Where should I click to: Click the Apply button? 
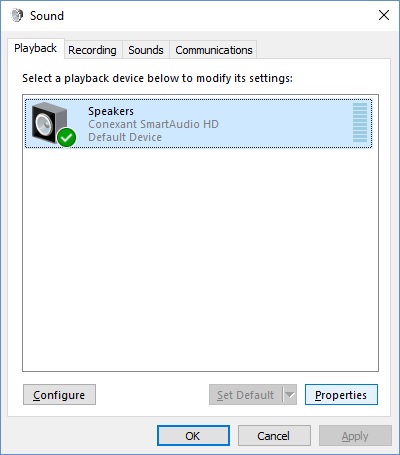[x=355, y=436]
